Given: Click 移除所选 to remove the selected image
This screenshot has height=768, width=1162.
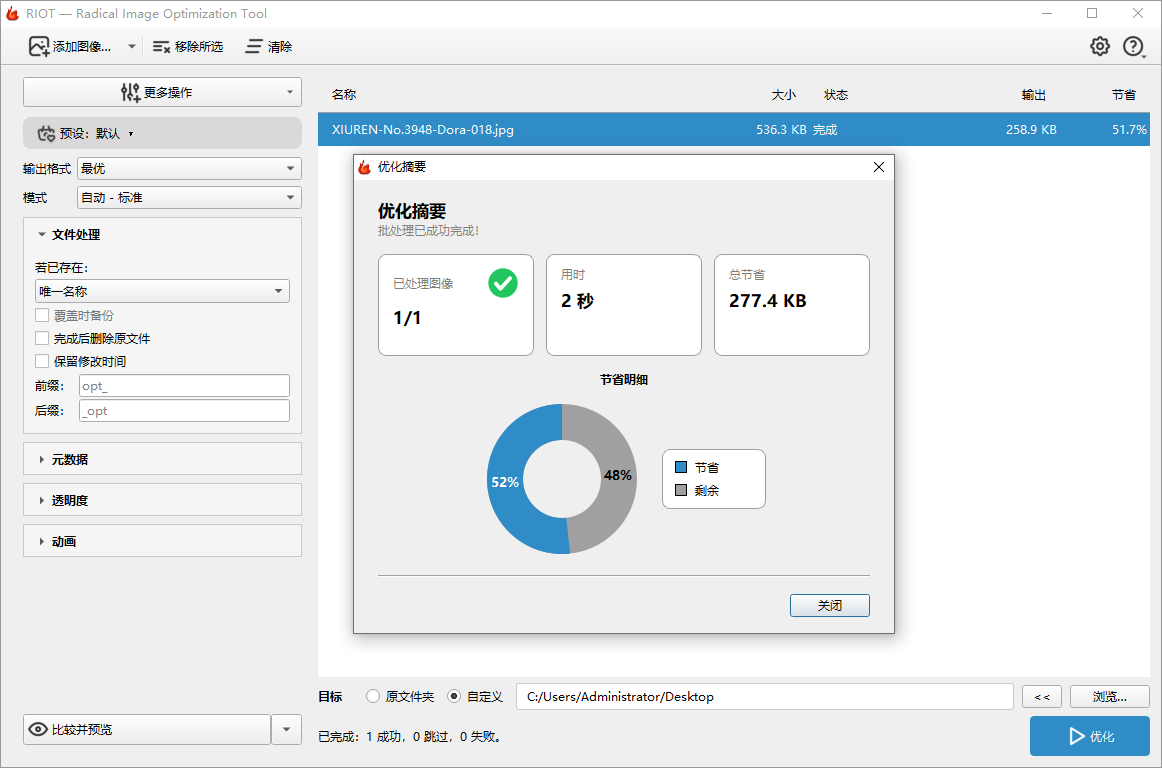Looking at the screenshot, I should [x=187, y=47].
